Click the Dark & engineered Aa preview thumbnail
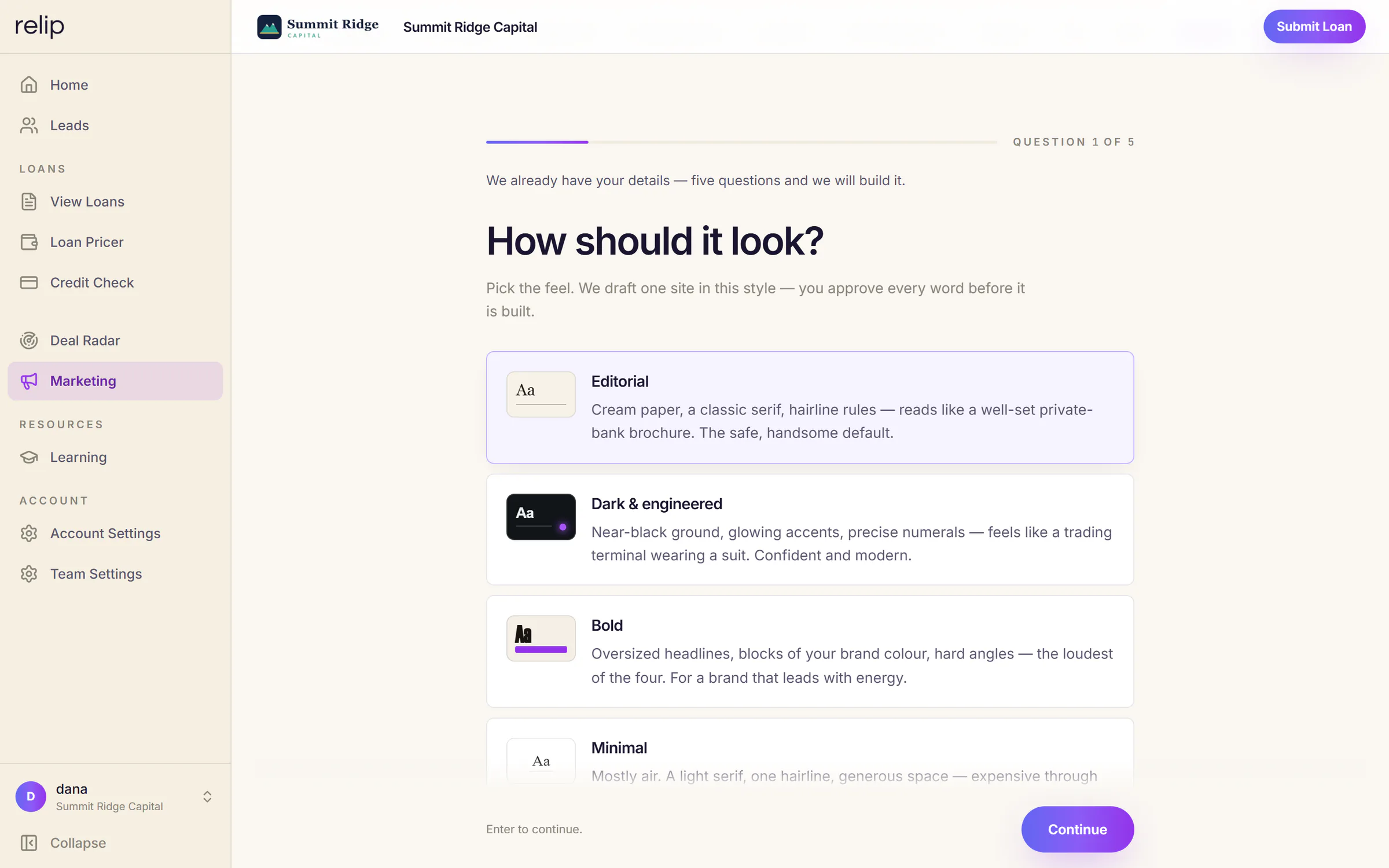The image size is (1389, 868). point(541,517)
